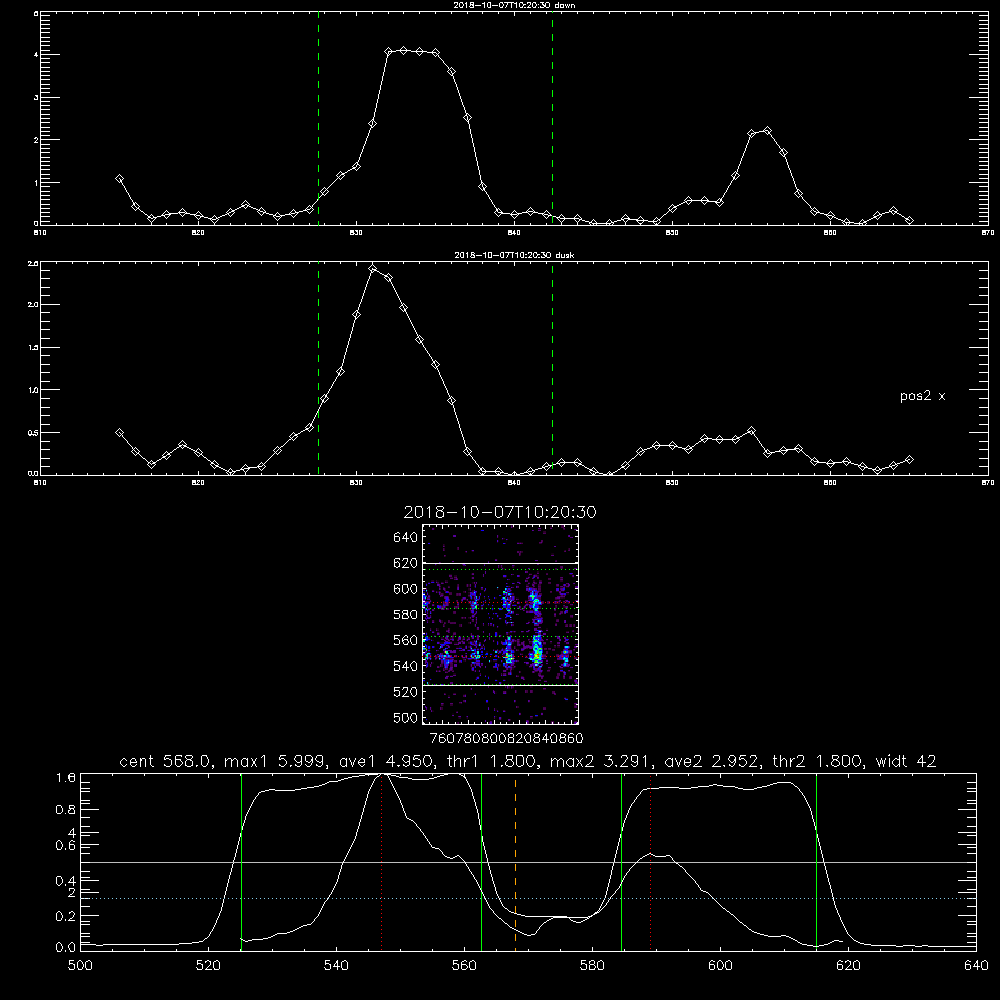Select the 'max2 3.291' value
Screen dimensions: 1000x1000
598,761
